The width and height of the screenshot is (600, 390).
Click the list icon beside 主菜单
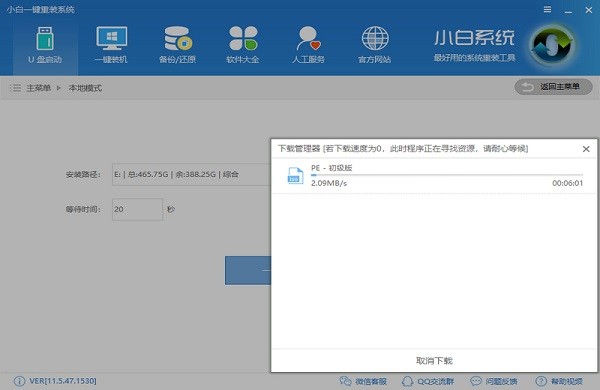[x=15, y=88]
